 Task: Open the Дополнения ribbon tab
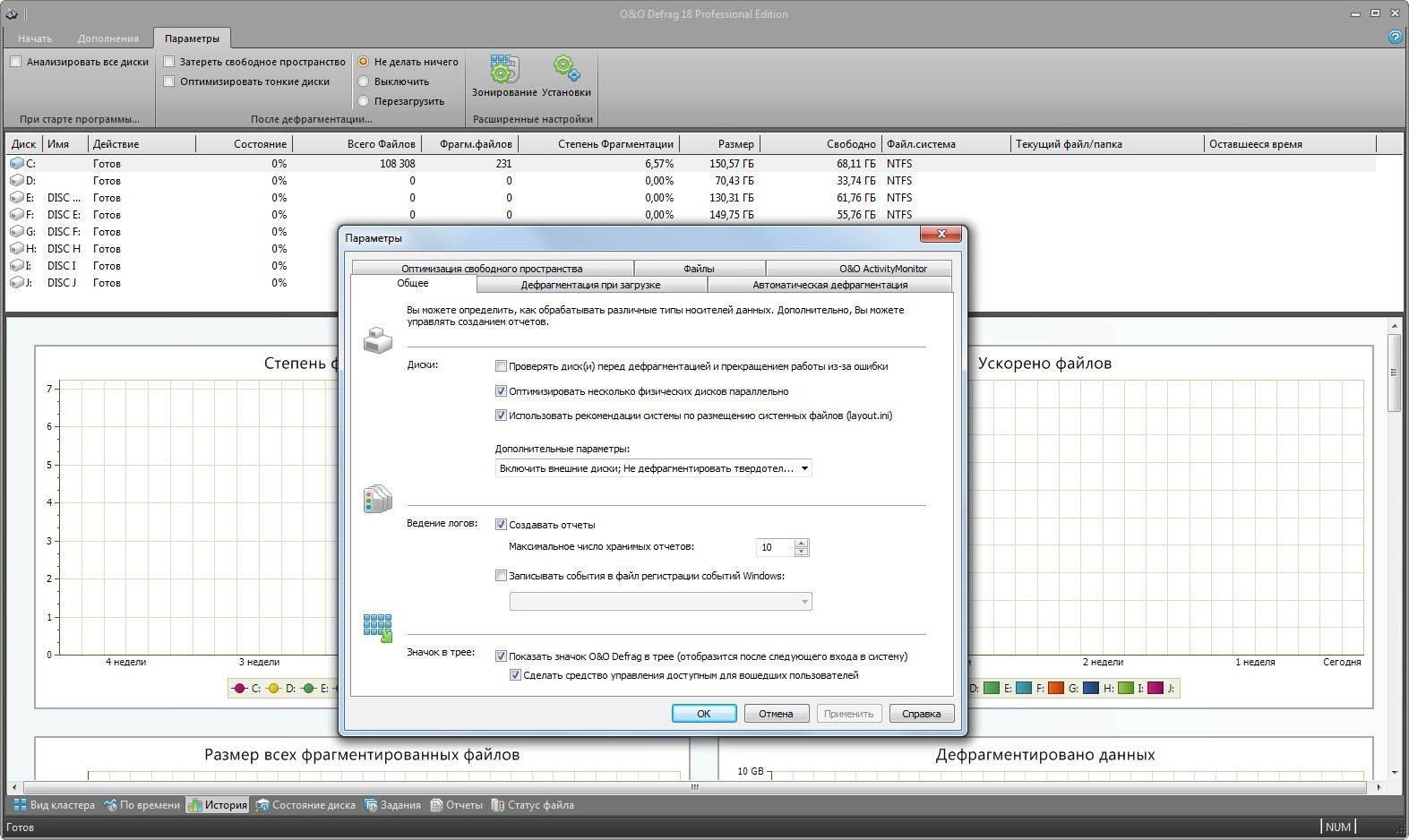click(x=107, y=39)
